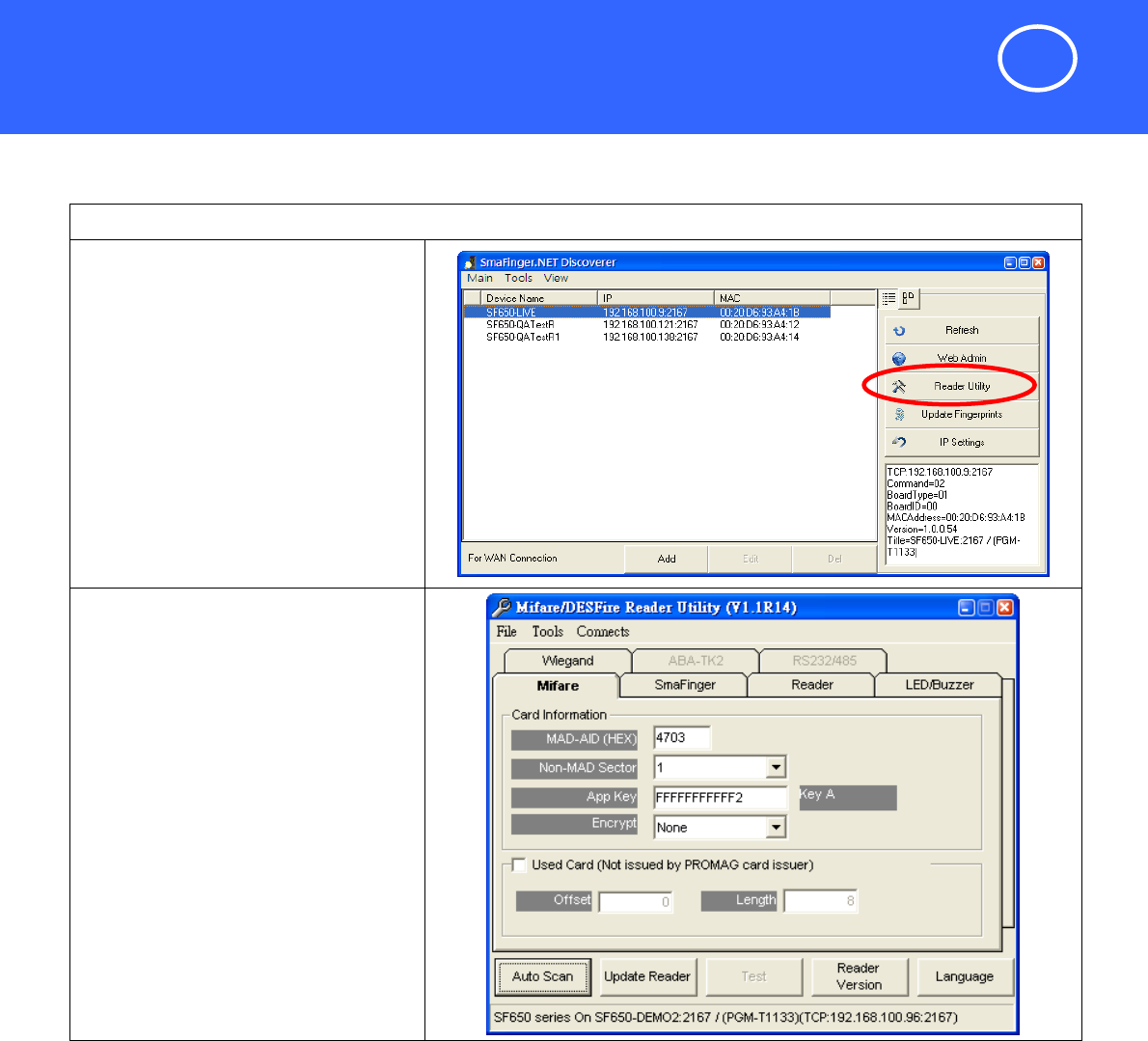Image resolution: width=1148 pixels, height=1041 pixels.
Task: Click the Del button for WAN Connection
Action: tap(834, 559)
